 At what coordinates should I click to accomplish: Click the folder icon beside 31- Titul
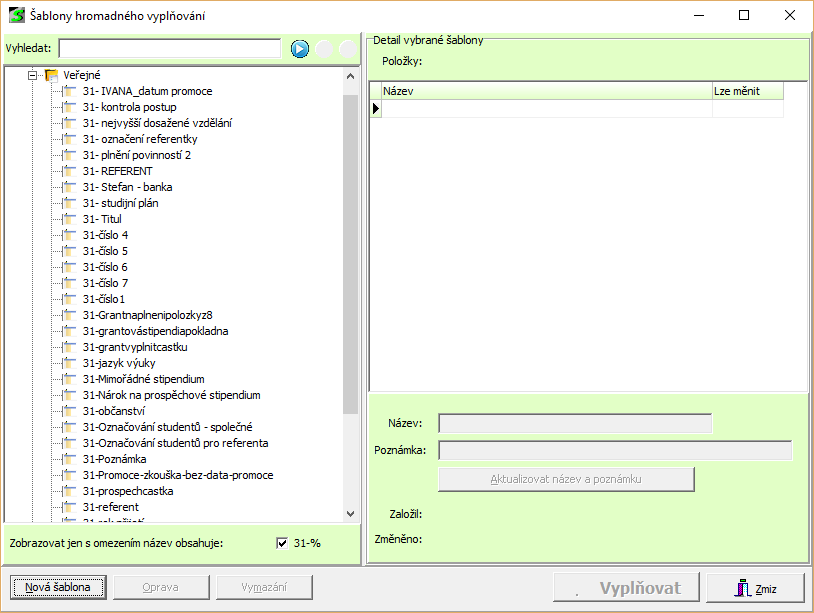pos(69,219)
